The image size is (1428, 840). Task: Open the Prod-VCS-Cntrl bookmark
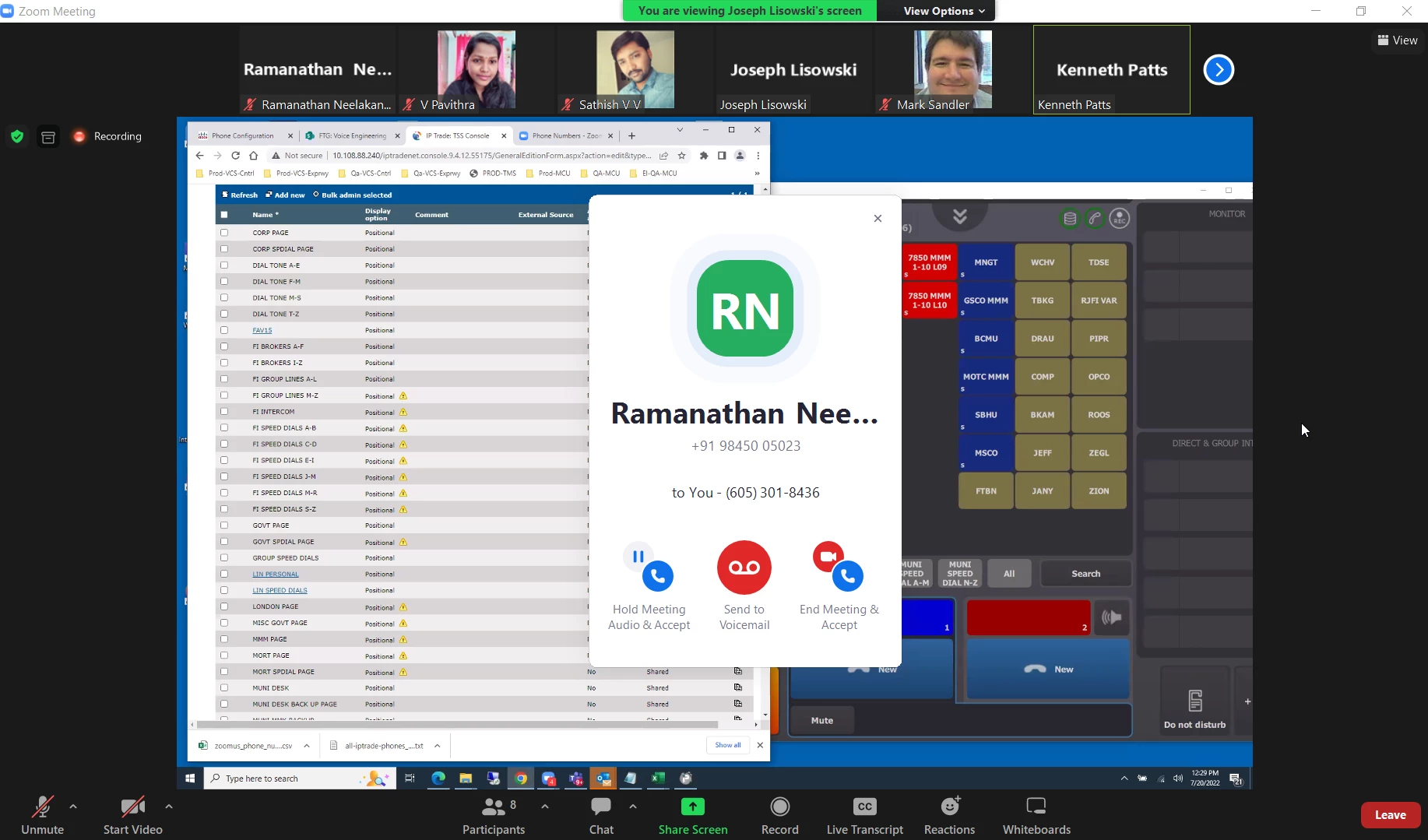tap(225, 174)
